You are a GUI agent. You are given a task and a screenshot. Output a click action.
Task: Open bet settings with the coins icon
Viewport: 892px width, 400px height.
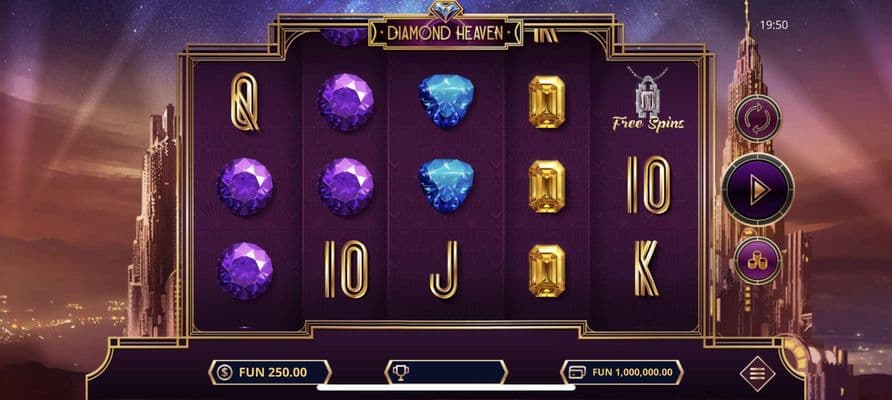point(757,261)
